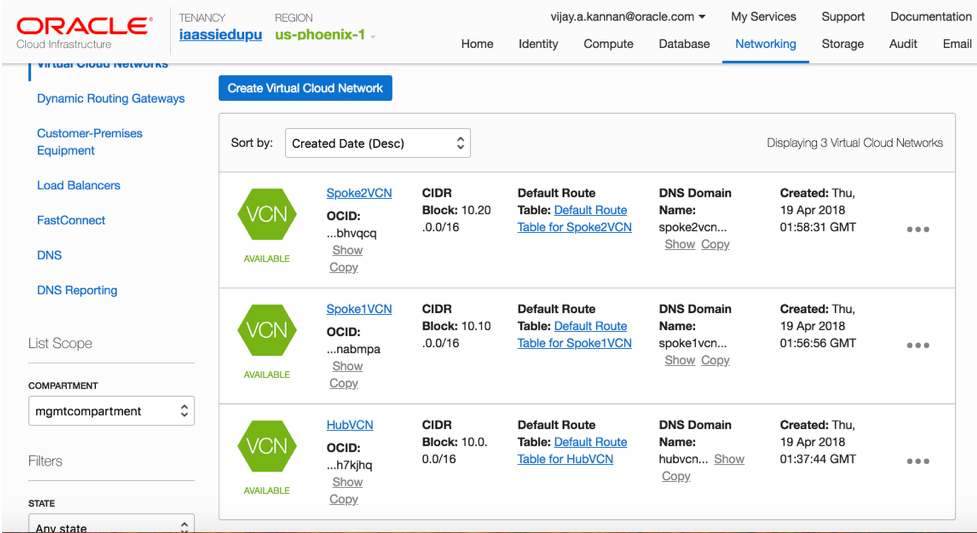The height and width of the screenshot is (533, 977).
Task: Click the iaassiedupu tenancy link
Action: click(221, 35)
